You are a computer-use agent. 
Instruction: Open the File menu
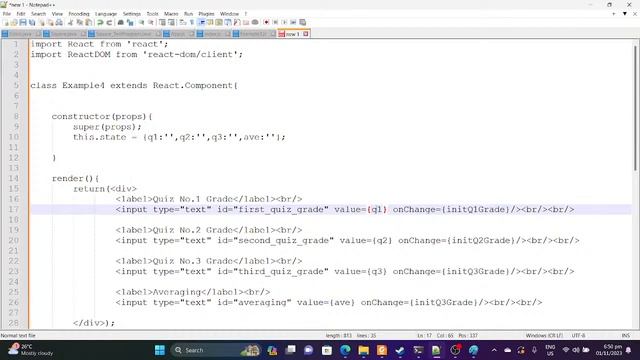[7, 14]
